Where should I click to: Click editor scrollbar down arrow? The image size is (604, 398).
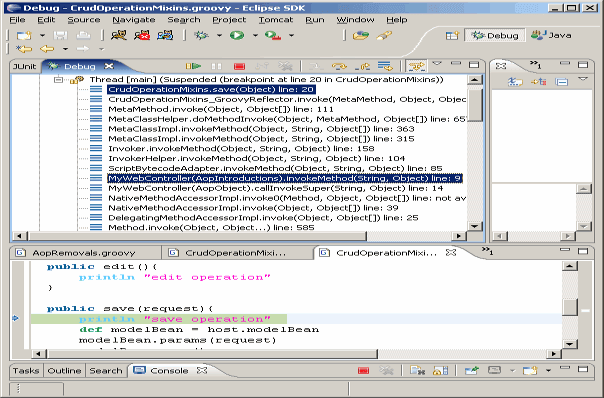[x=570, y=344]
